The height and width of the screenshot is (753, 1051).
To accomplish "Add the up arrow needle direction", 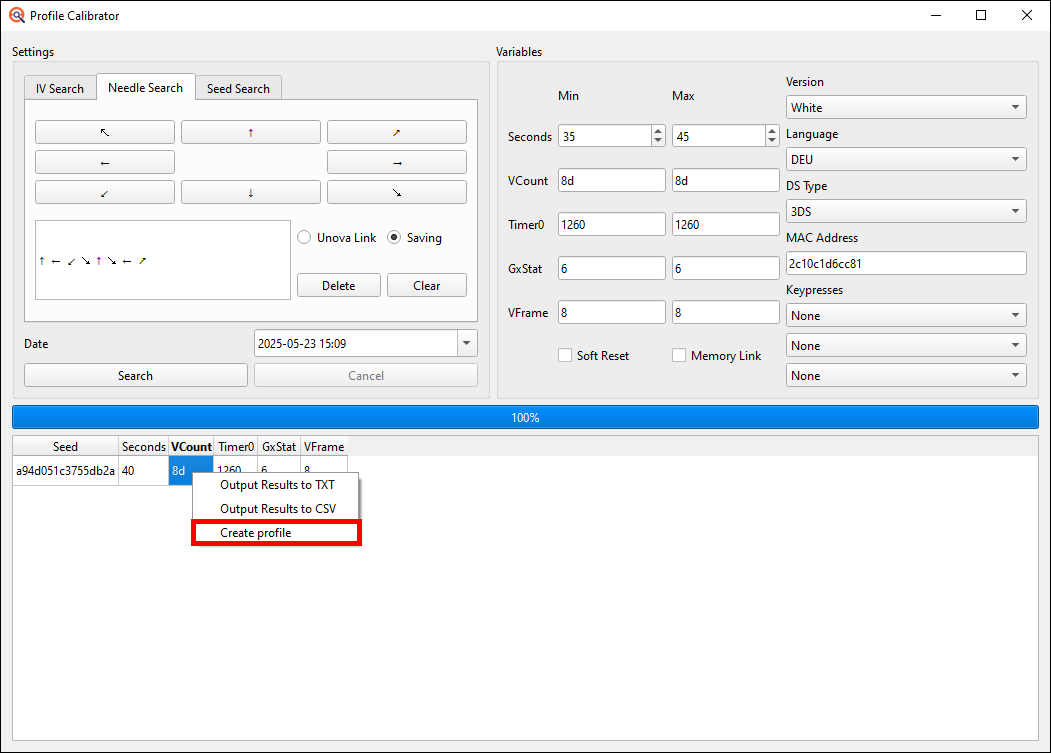I will coord(251,132).
